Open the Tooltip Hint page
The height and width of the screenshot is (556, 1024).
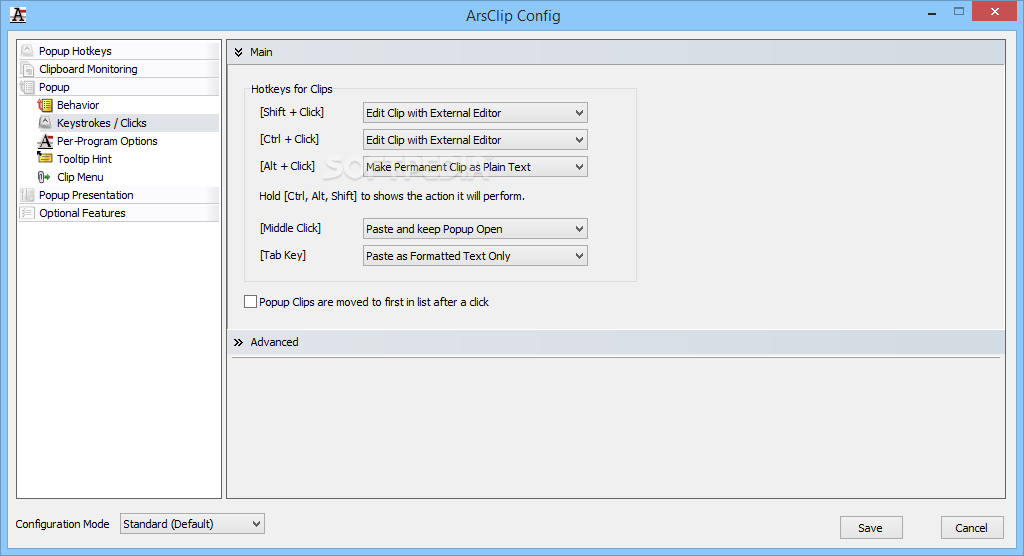coord(84,159)
